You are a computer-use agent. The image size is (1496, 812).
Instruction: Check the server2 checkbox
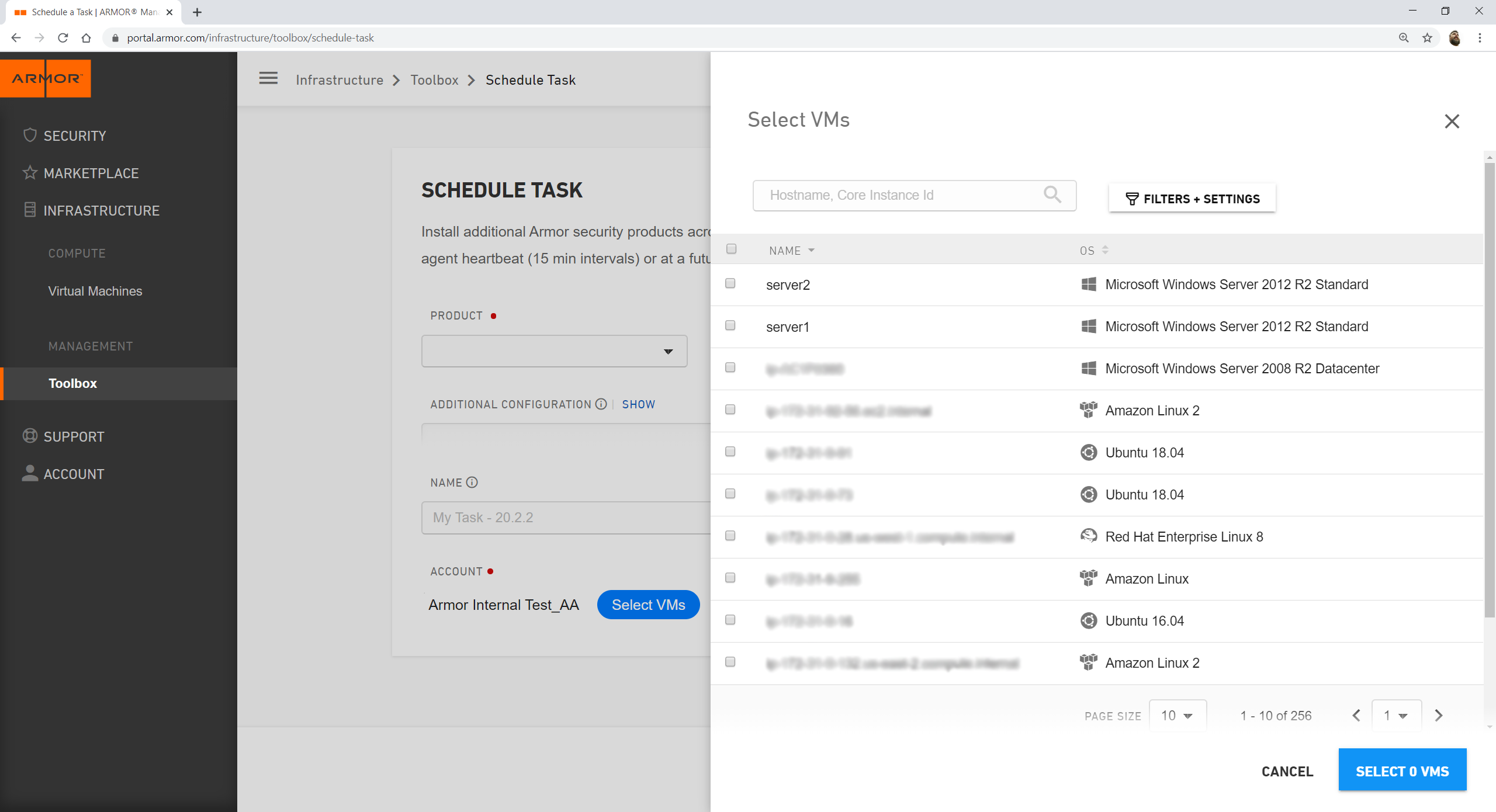pyautogui.click(x=730, y=283)
